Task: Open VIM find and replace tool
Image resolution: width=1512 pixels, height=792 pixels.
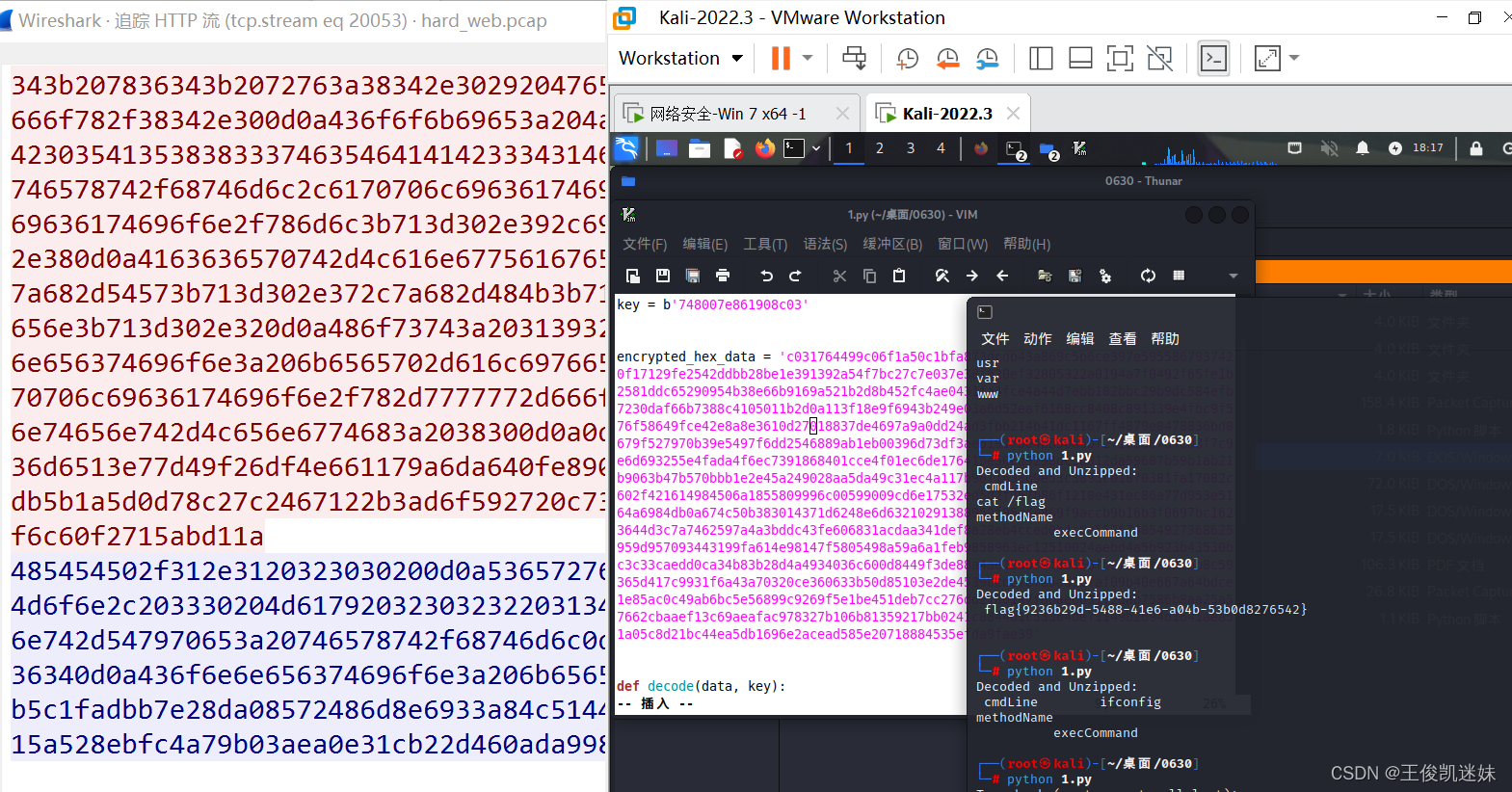Action: pyautogui.click(x=942, y=277)
